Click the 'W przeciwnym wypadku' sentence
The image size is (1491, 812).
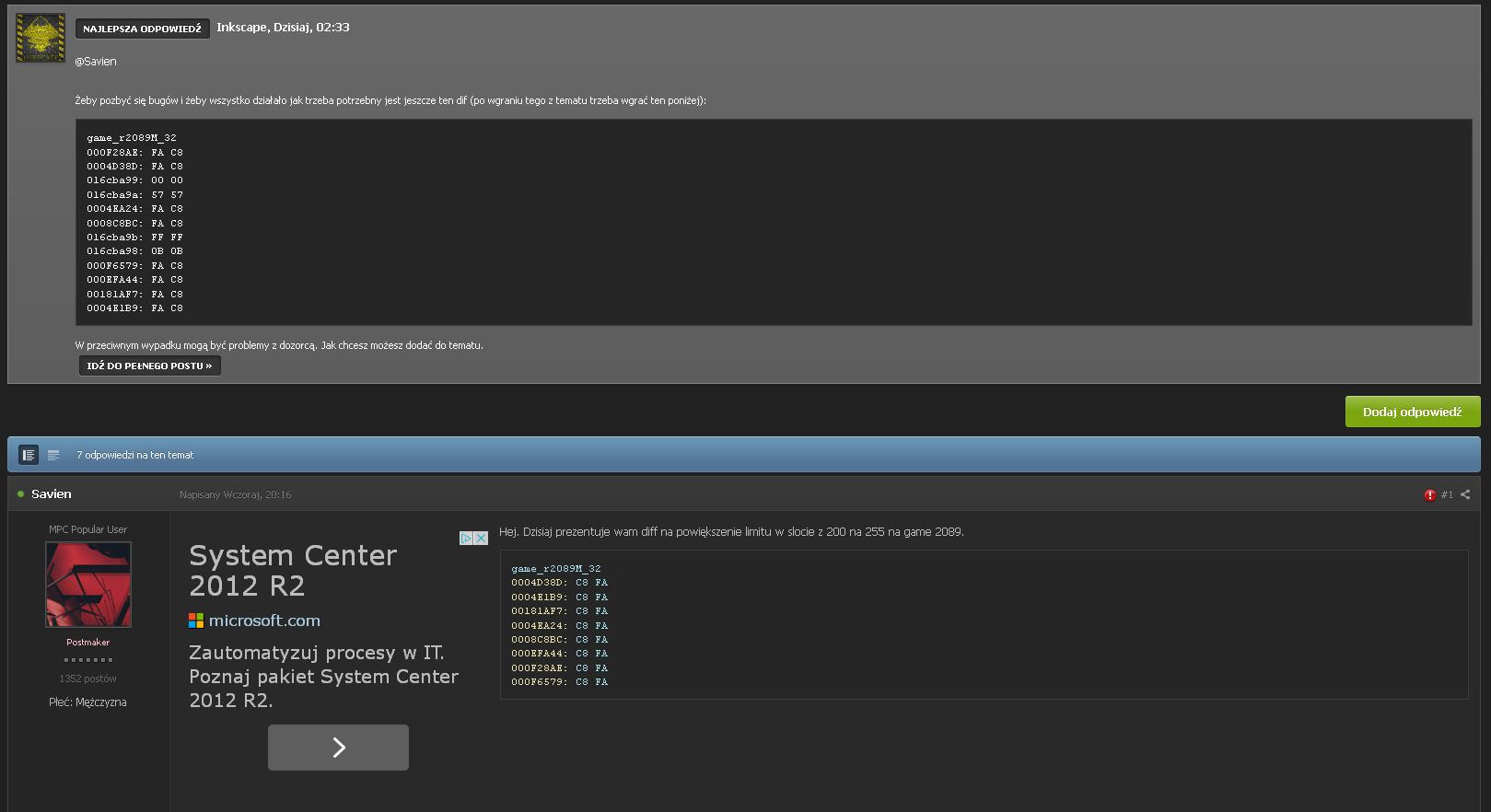279,345
